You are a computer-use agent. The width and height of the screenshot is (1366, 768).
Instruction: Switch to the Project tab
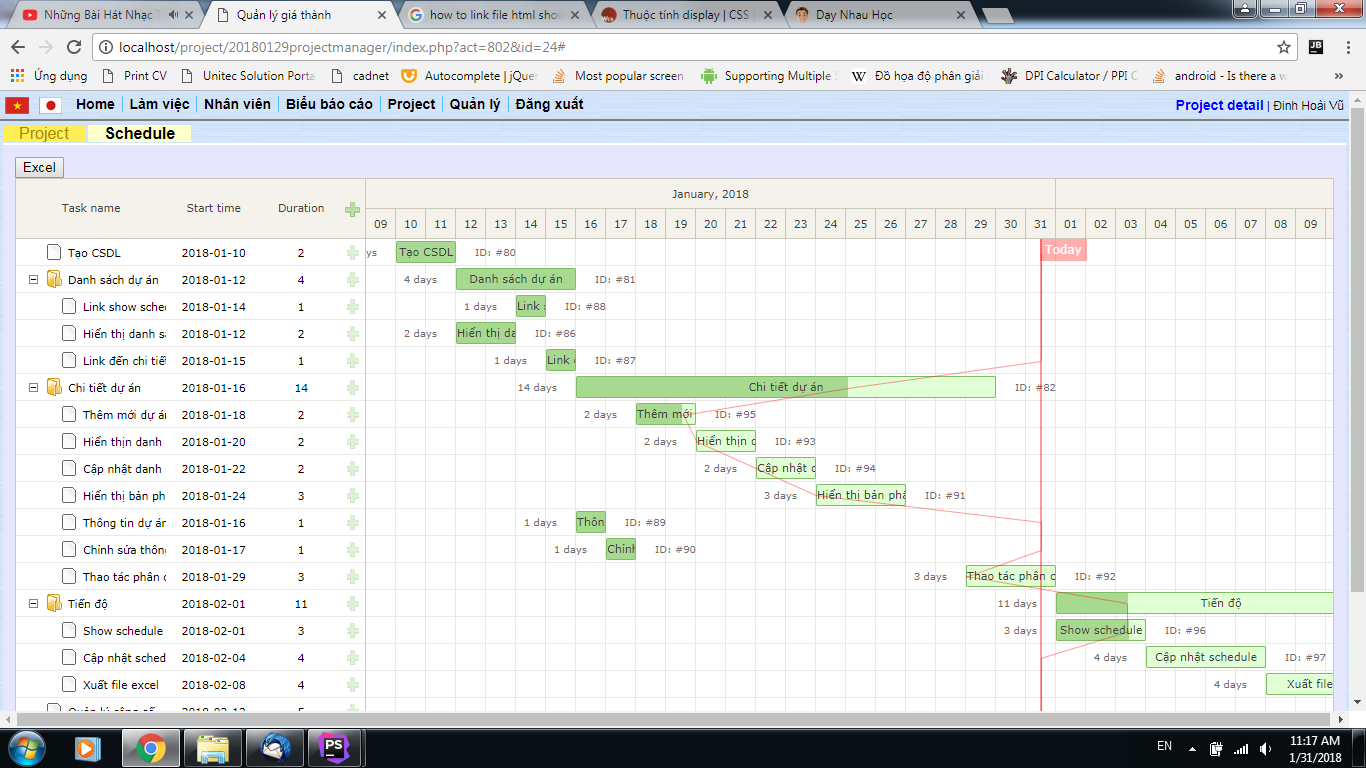point(44,134)
